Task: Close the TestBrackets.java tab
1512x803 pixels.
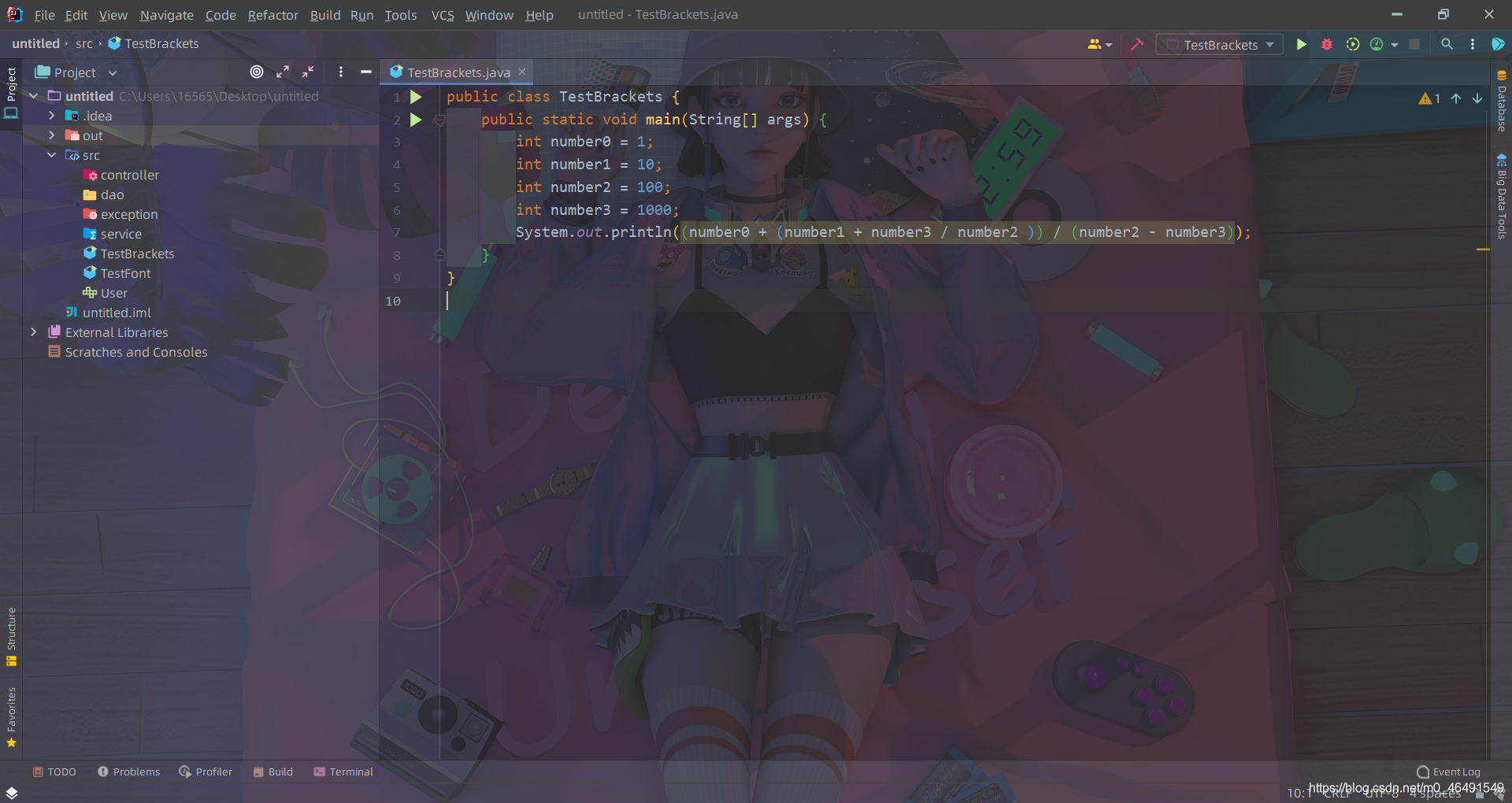Action: pos(522,72)
